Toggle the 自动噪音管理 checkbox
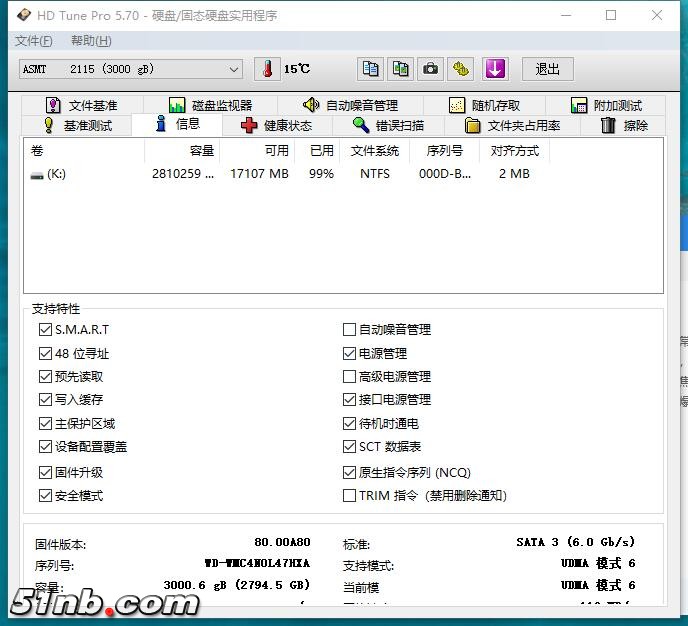 tap(349, 329)
